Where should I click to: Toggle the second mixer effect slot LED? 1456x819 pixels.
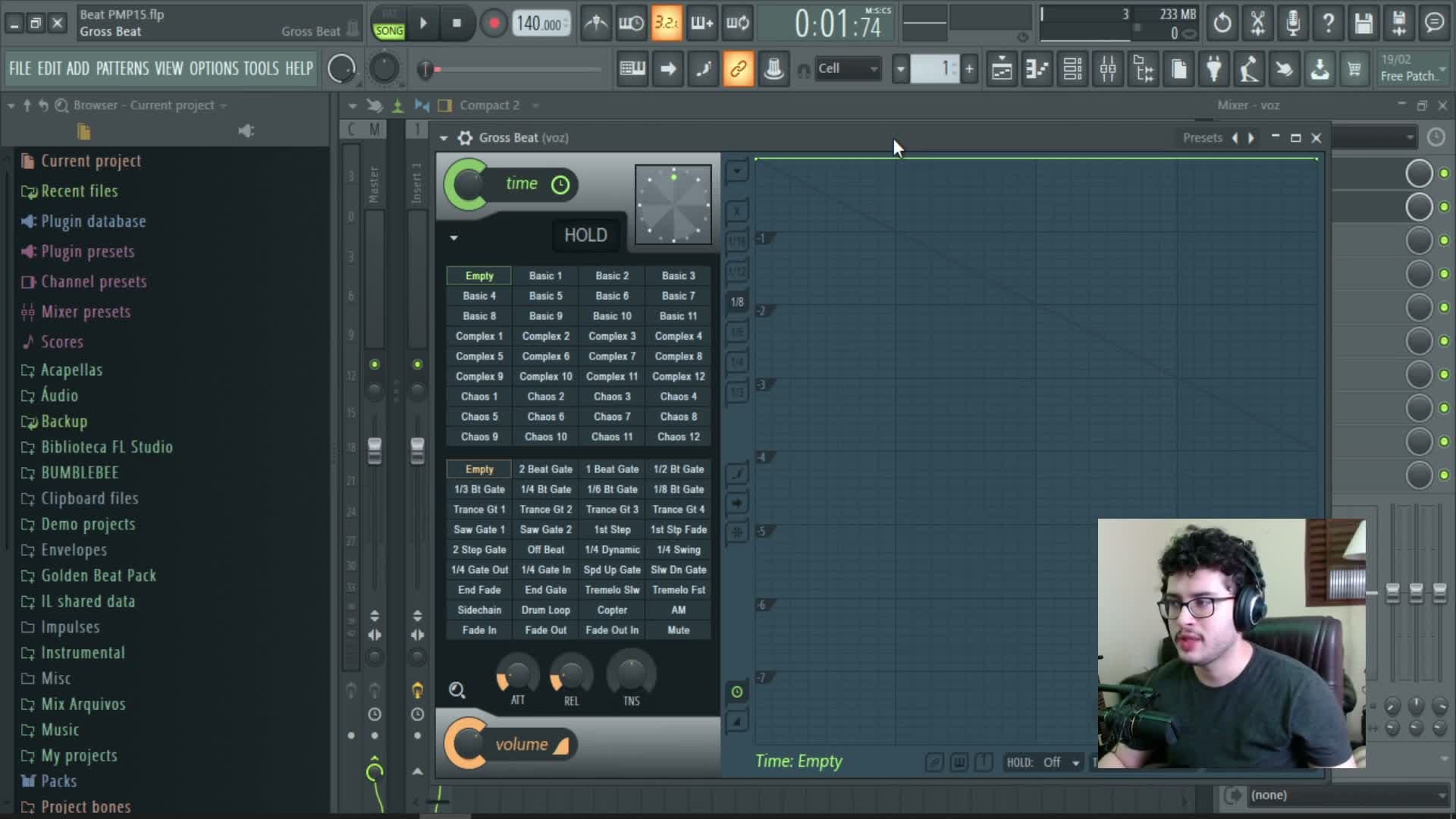click(x=1444, y=207)
